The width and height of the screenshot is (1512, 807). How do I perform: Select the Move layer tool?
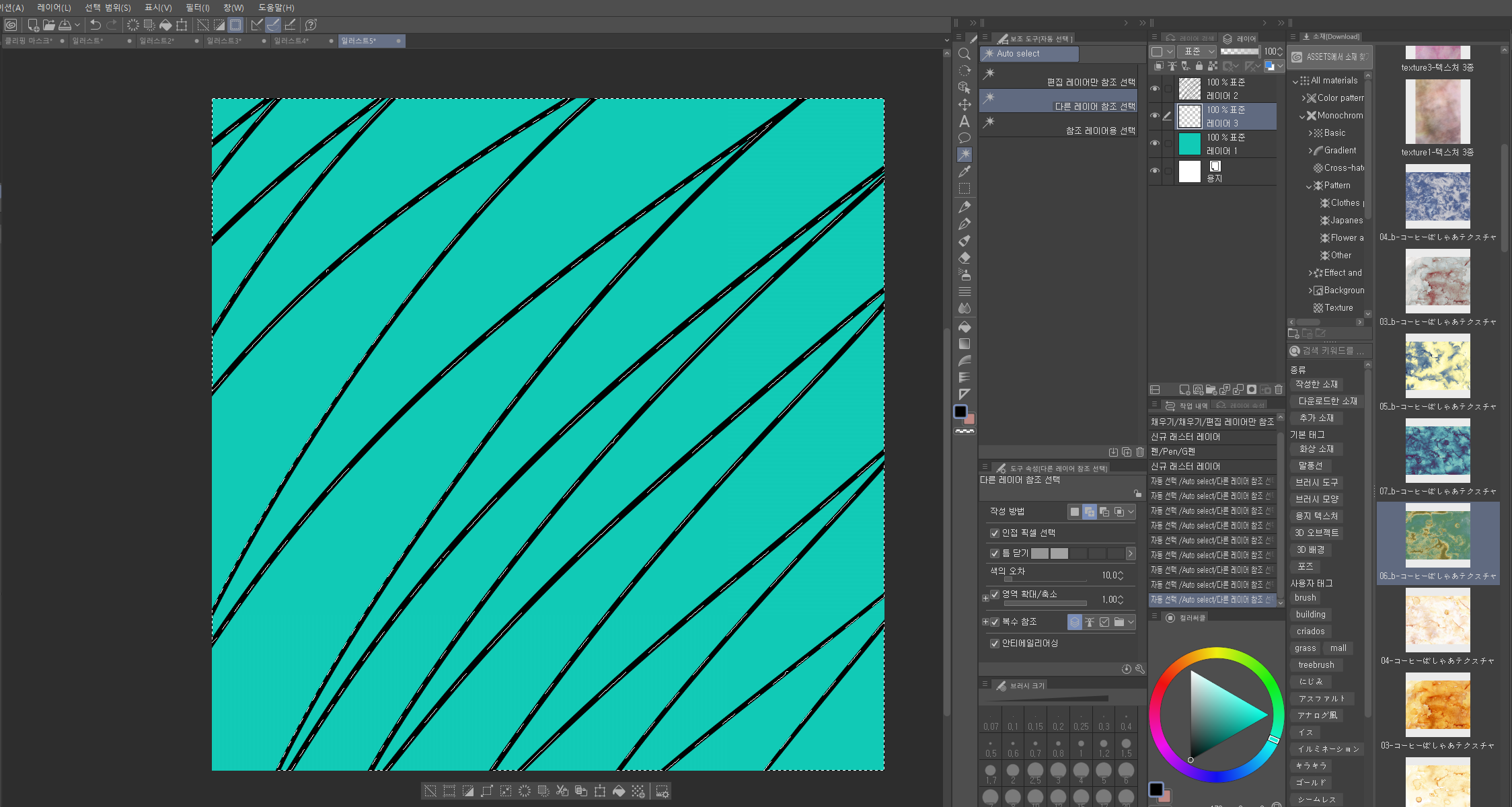point(964,104)
